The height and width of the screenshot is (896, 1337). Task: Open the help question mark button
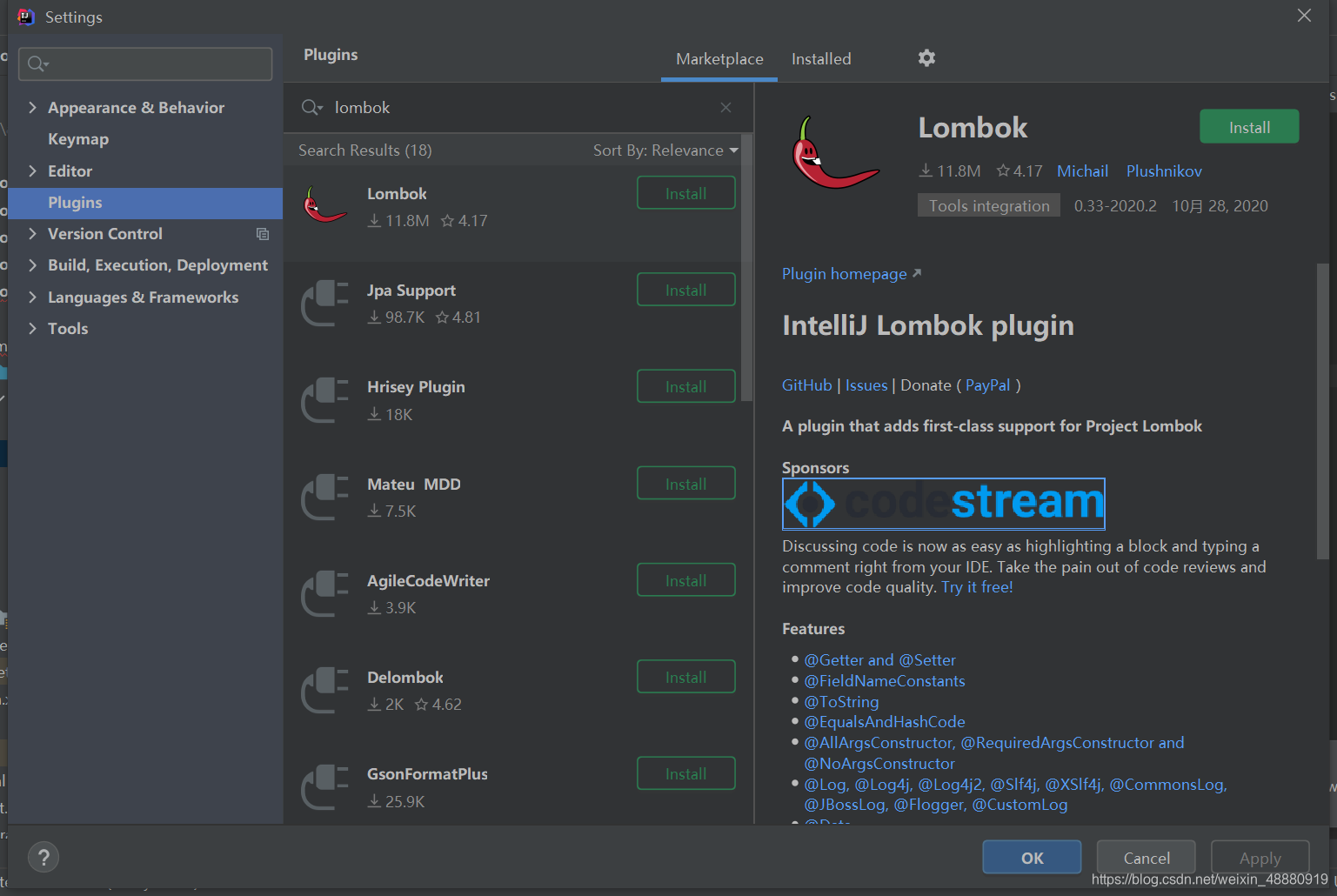tap(43, 857)
